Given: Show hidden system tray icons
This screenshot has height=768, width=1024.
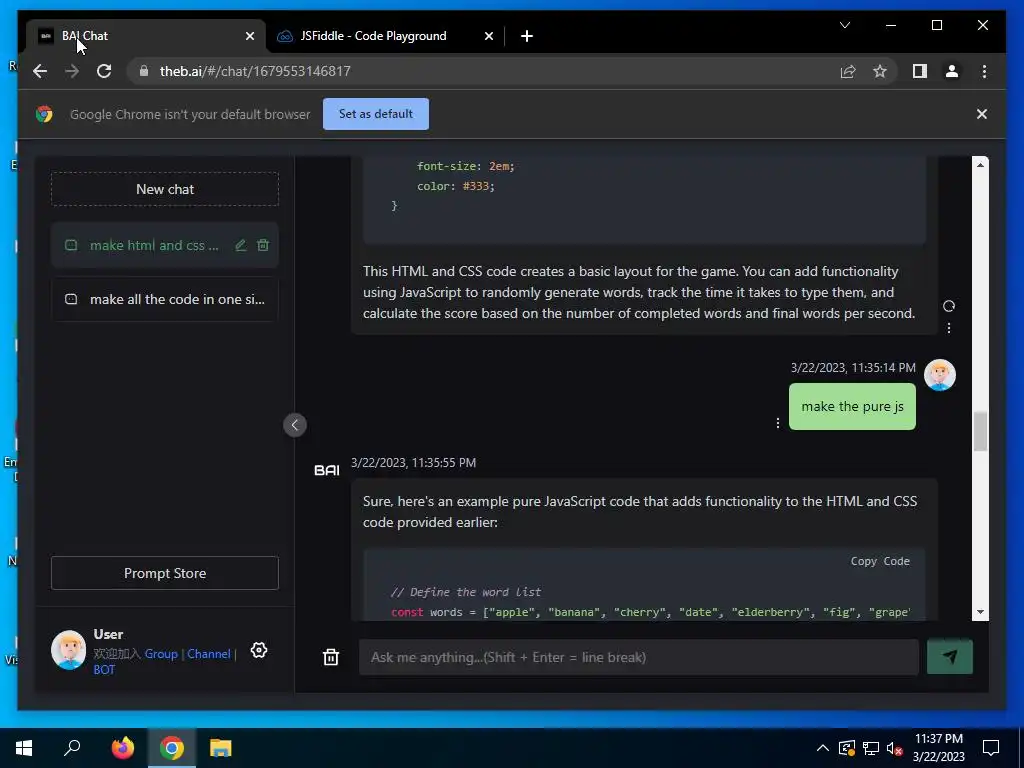Looking at the screenshot, I should pos(822,748).
